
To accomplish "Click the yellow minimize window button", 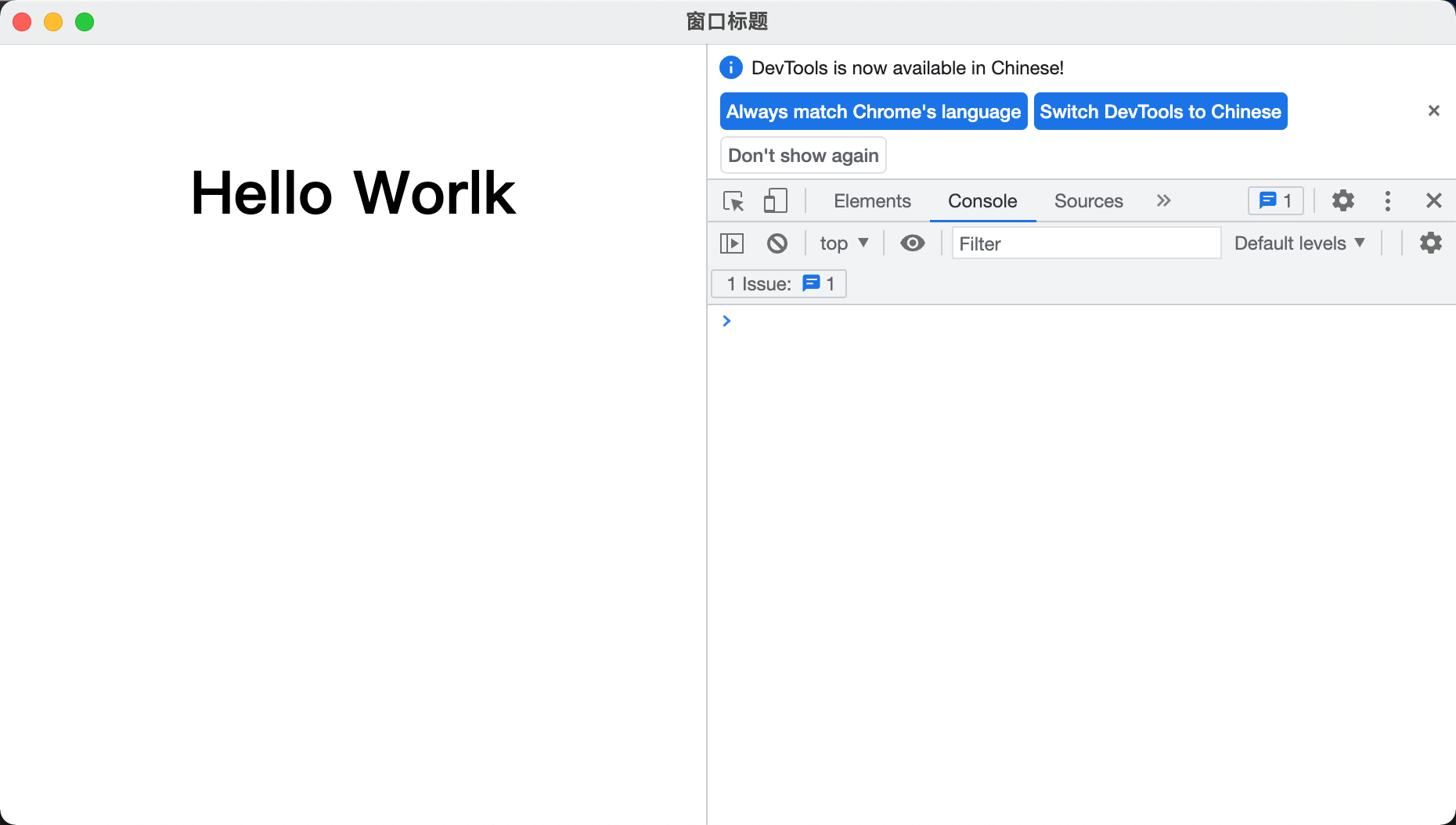I will click(53, 22).
